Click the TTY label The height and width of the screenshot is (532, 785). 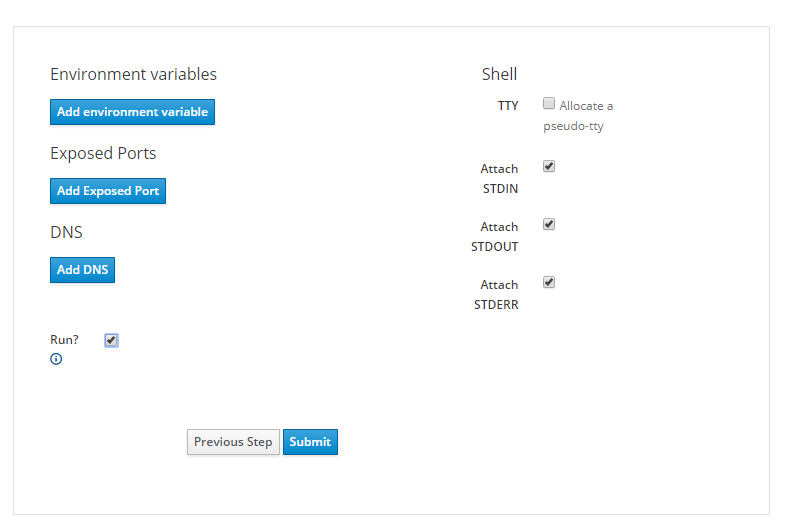[x=508, y=106]
